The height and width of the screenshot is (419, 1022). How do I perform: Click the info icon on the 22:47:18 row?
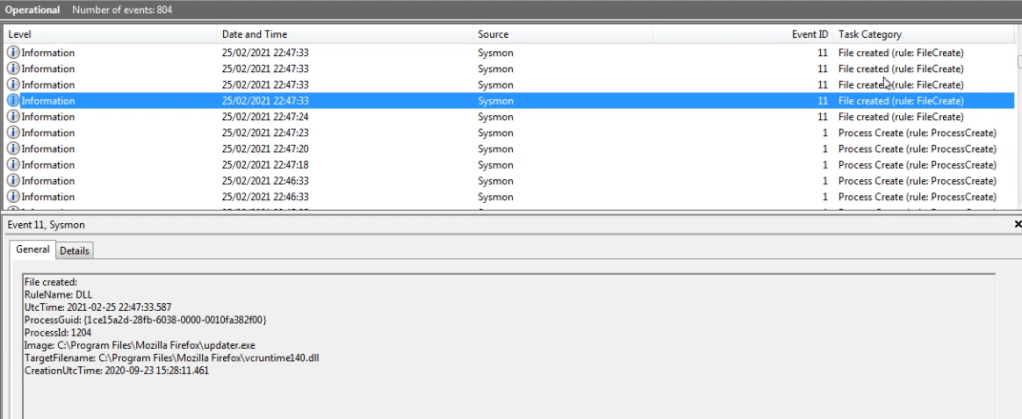(14, 165)
